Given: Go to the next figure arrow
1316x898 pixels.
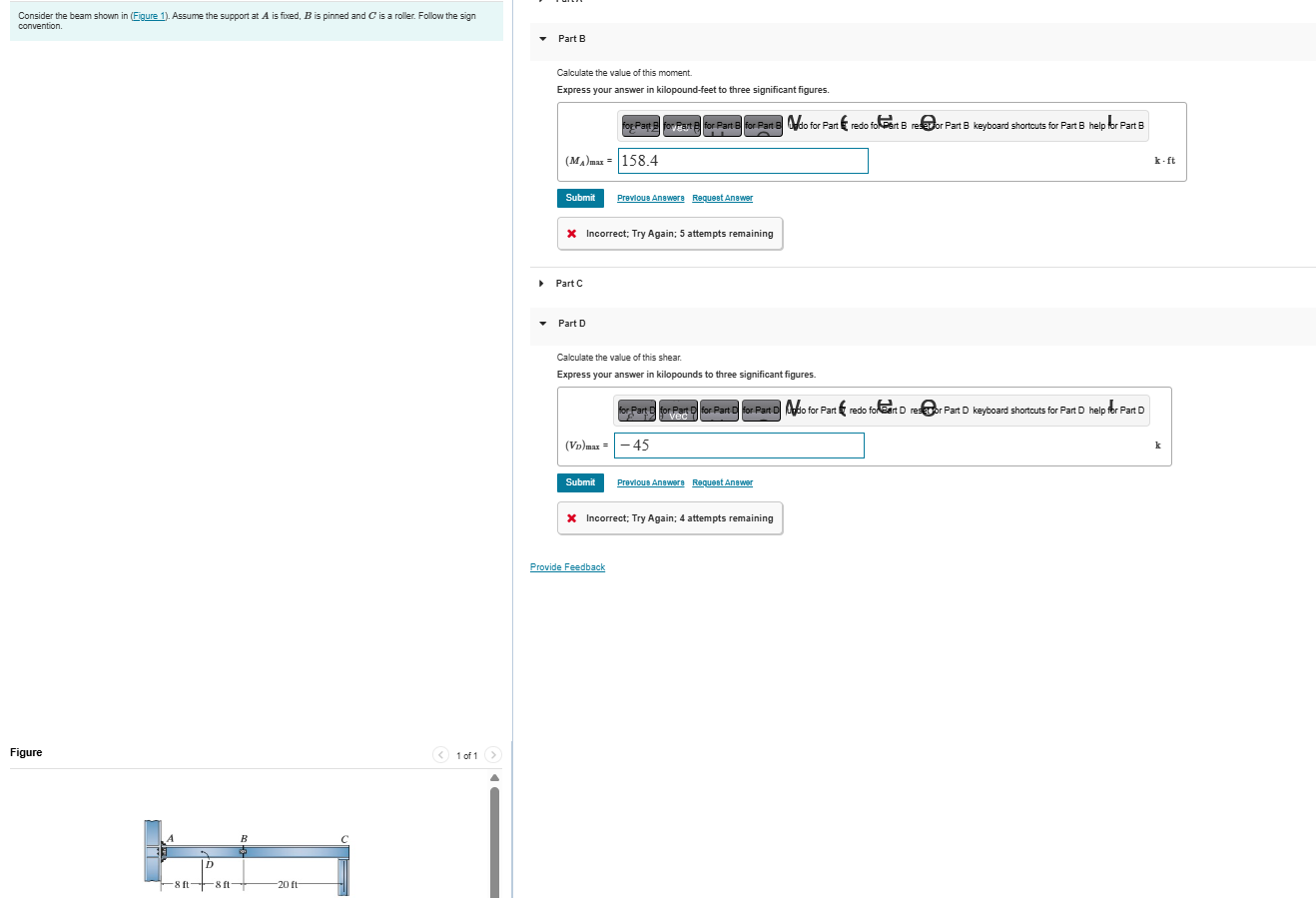Looking at the screenshot, I should [492, 755].
